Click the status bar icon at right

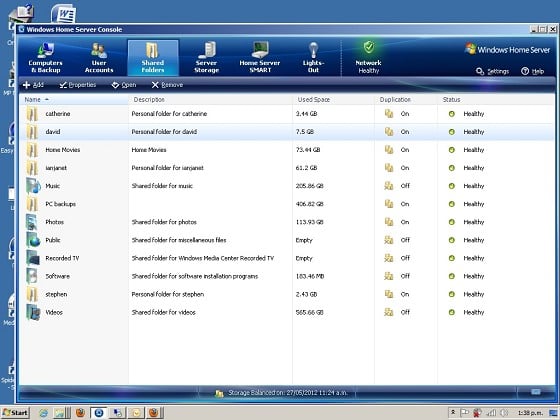coord(536,392)
